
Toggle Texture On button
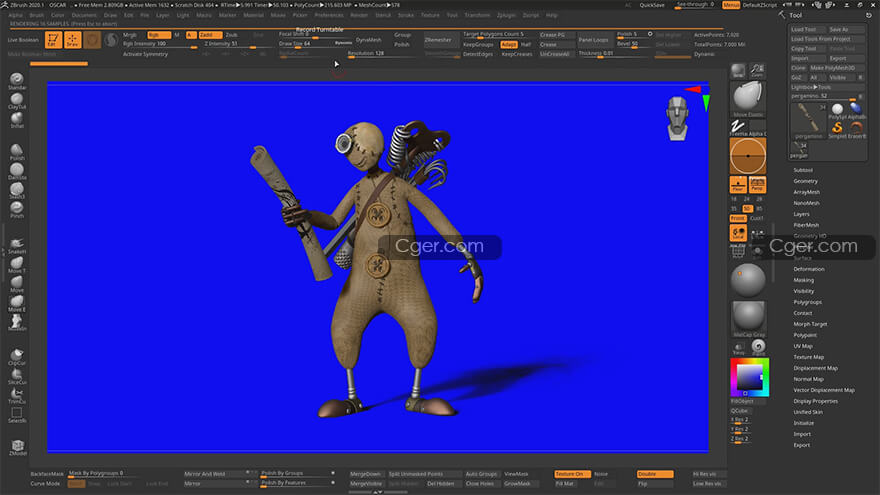pyautogui.click(x=572, y=474)
